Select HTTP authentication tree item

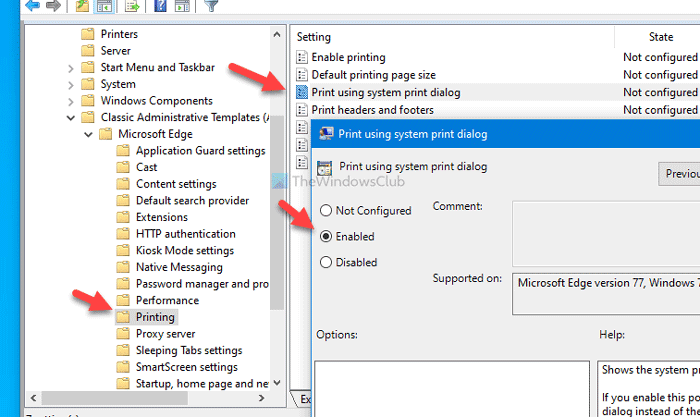click(186, 234)
